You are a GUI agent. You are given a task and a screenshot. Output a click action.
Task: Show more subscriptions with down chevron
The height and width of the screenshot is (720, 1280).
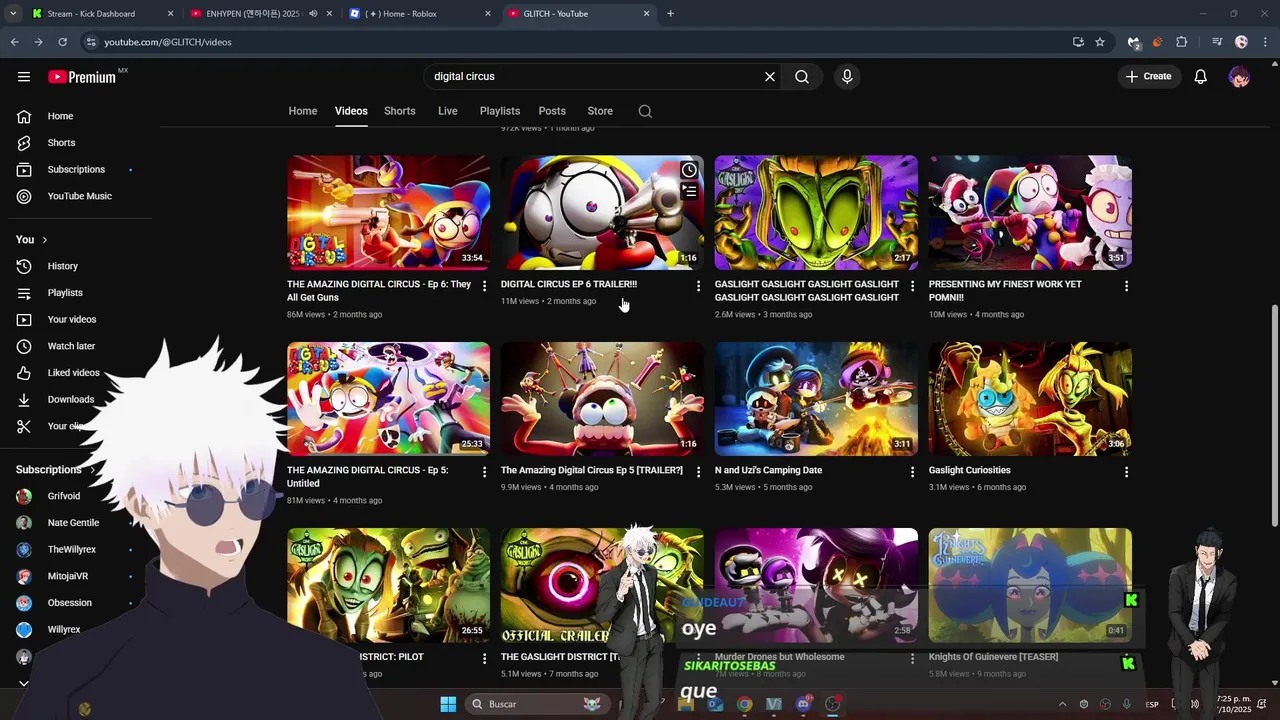click(24, 683)
